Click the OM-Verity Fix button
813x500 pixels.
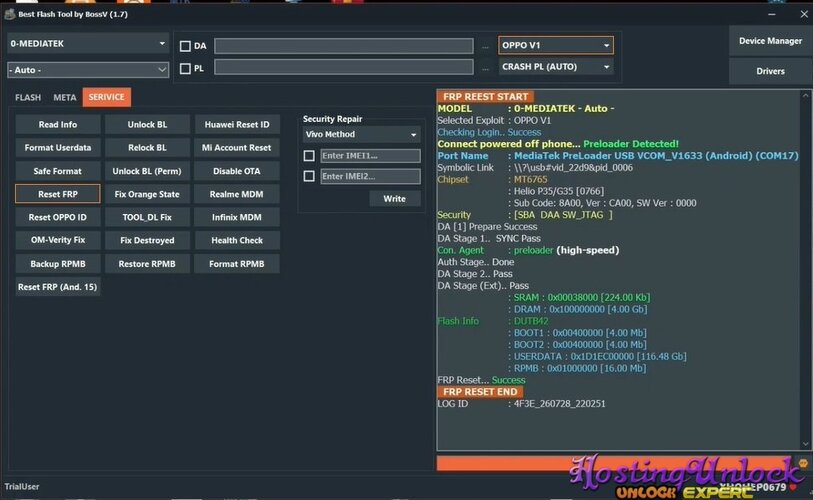coord(58,240)
